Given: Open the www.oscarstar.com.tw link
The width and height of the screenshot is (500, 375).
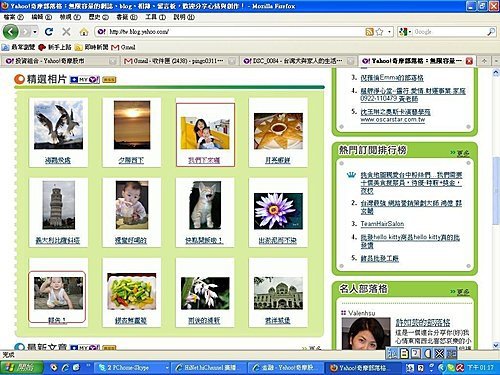Looking at the screenshot, I should pyautogui.click(x=393, y=120).
